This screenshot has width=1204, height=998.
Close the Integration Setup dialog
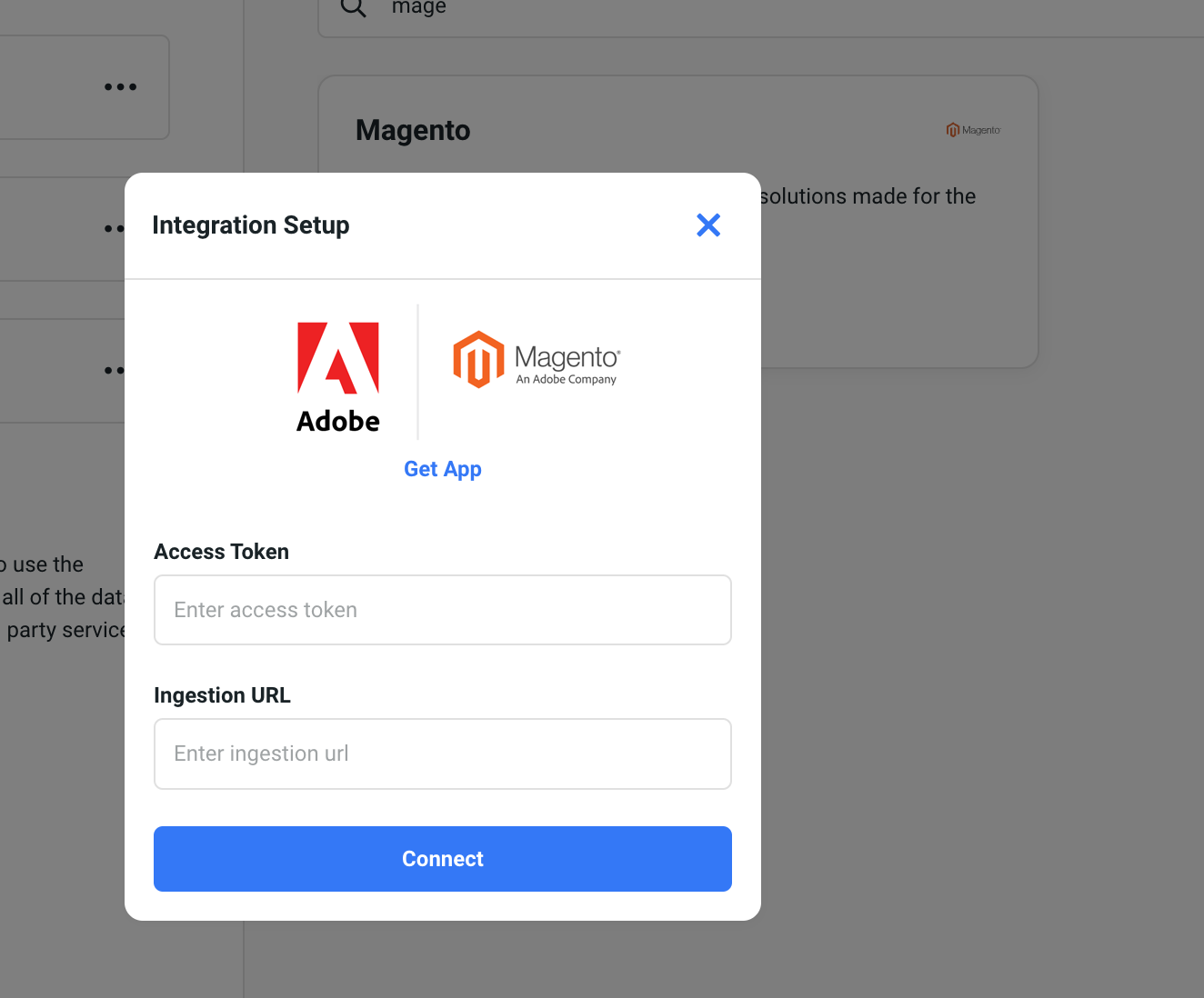[x=707, y=225]
